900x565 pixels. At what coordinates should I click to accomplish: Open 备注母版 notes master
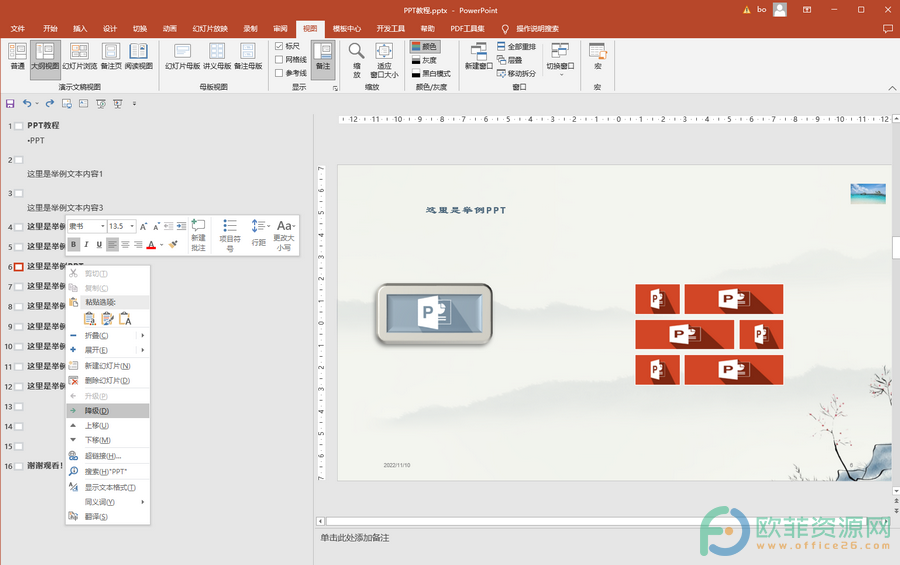pyautogui.click(x=248, y=56)
